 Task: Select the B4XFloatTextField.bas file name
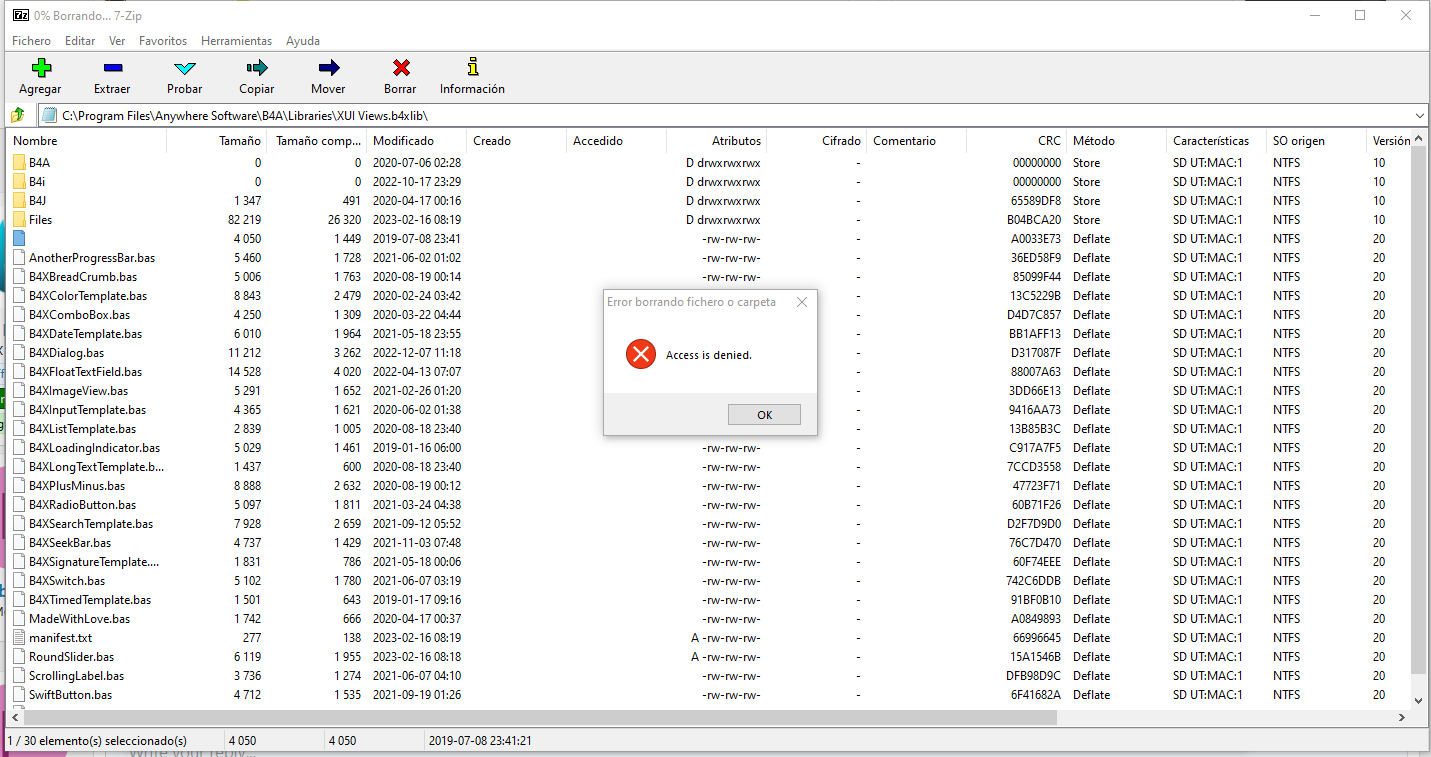click(85, 371)
